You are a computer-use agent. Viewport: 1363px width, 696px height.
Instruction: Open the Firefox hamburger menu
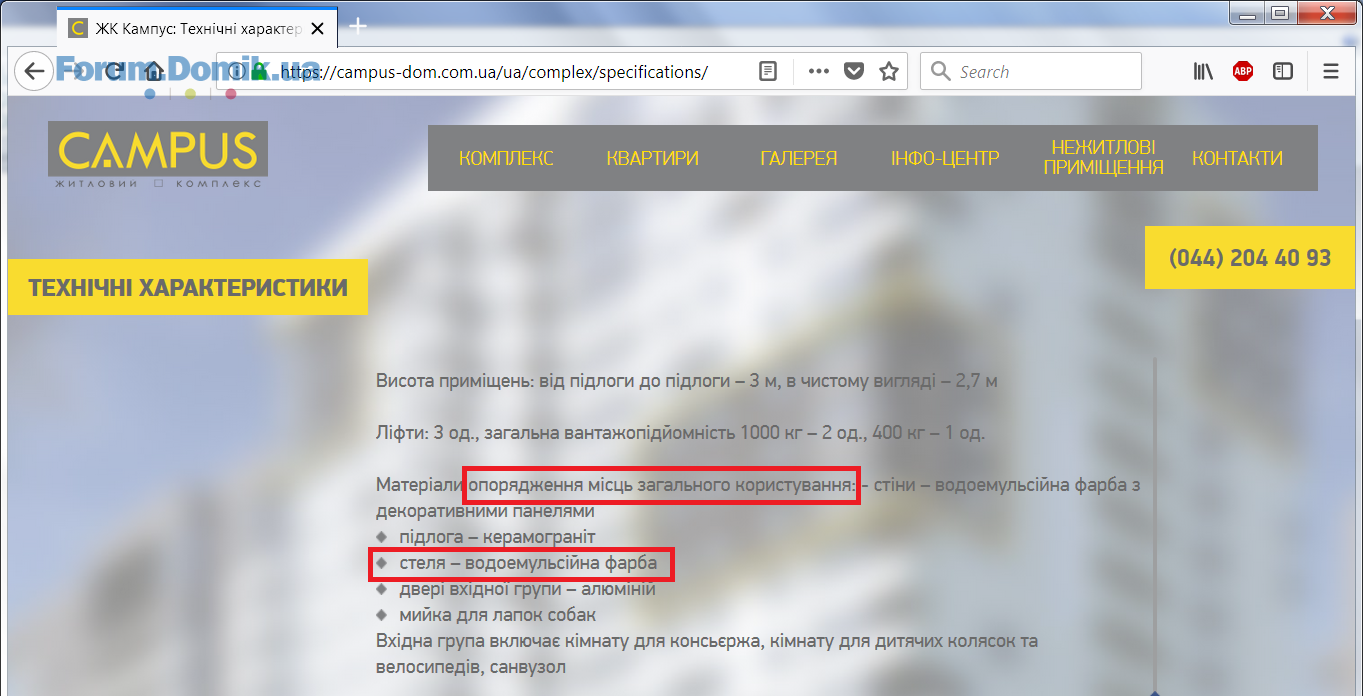click(1331, 72)
